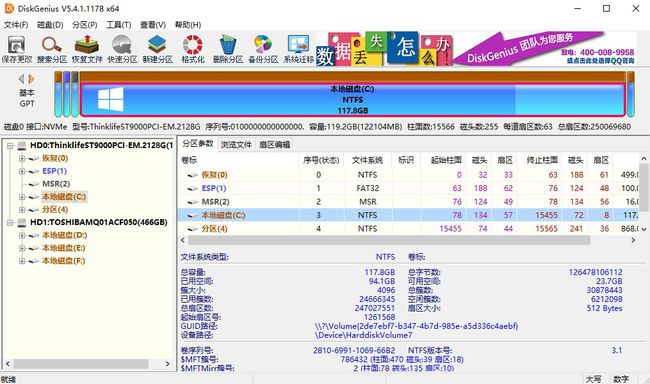Click scroll-left arrow of tree panel

[7, 364]
